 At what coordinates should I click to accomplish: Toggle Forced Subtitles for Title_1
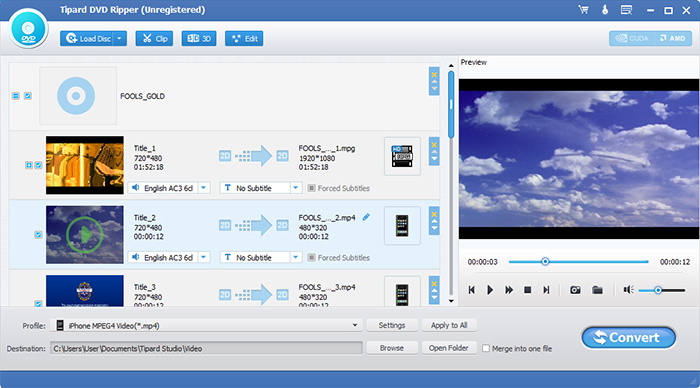click(312, 188)
